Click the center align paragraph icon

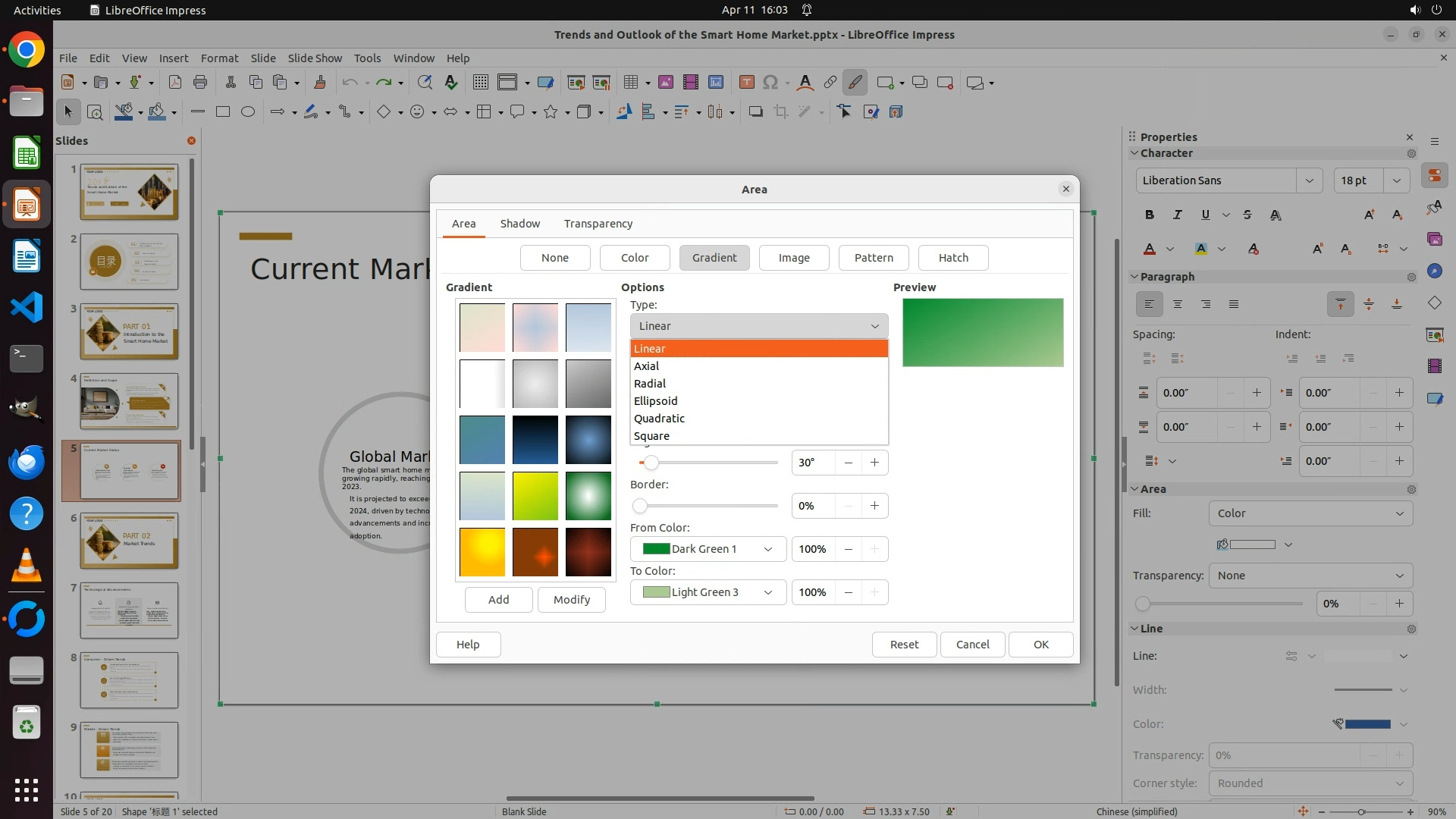pyautogui.click(x=1178, y=304)
